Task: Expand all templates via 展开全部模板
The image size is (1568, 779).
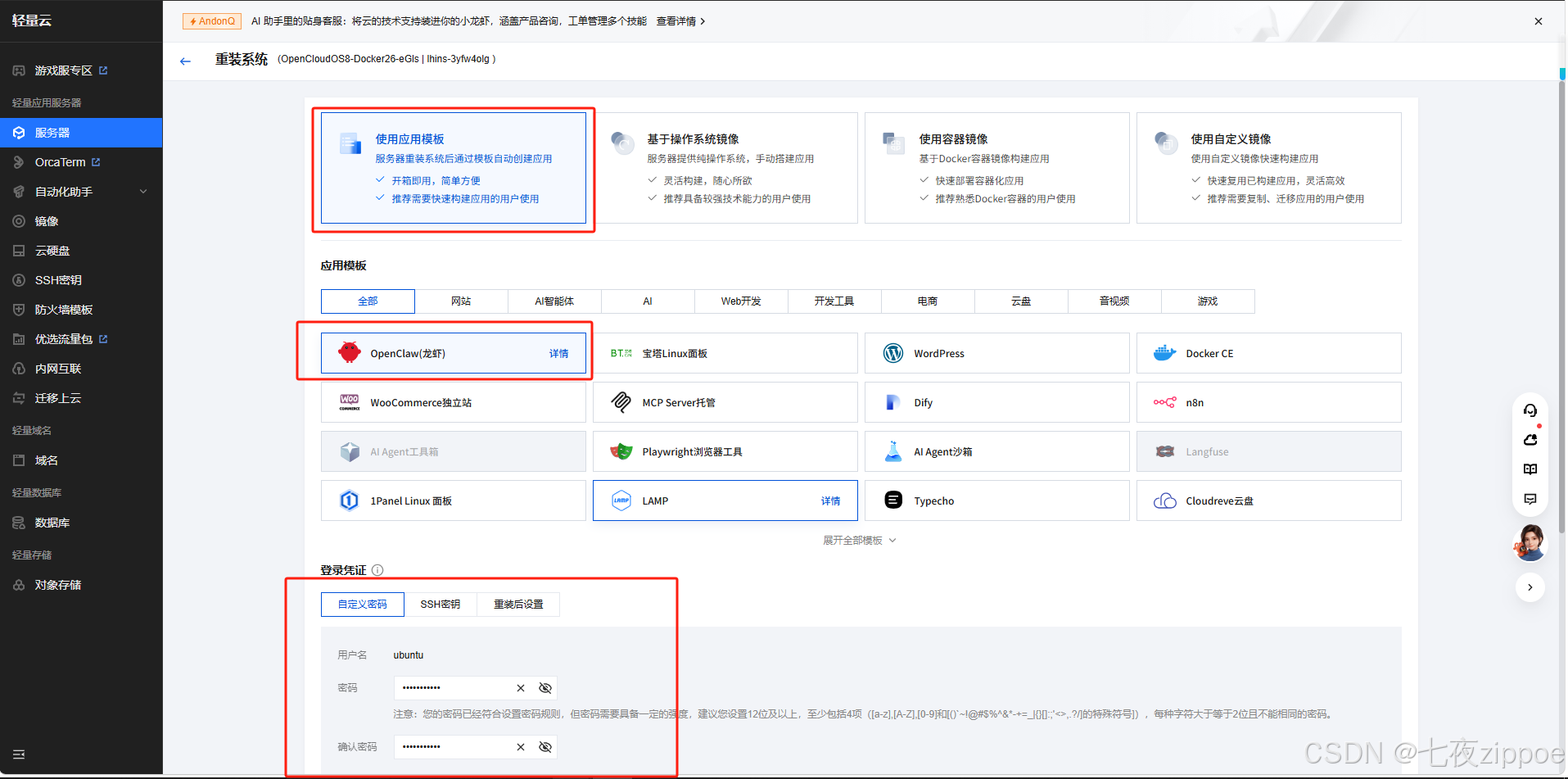Action: click(860, 541)
